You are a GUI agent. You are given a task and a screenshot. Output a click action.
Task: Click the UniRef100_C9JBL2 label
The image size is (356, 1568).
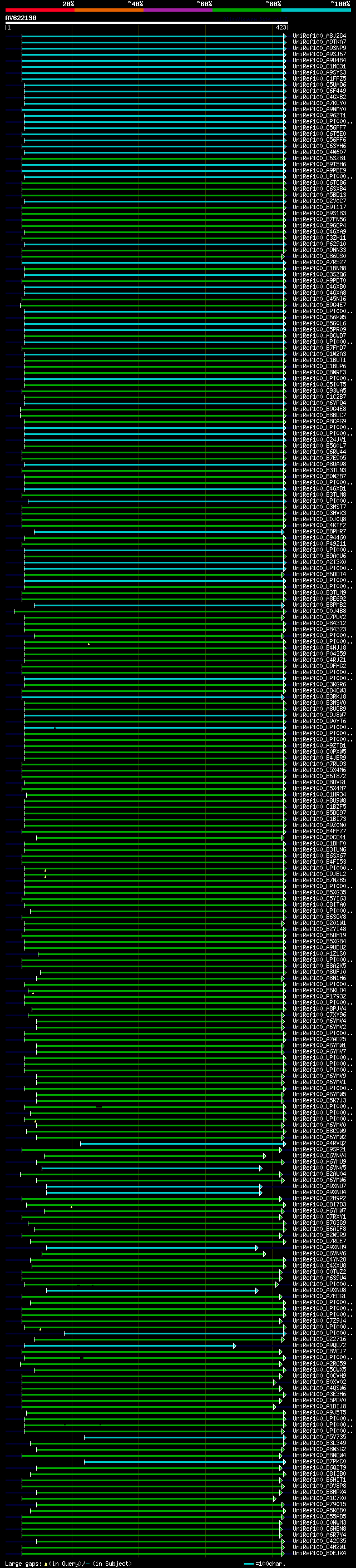tap(319, 874)
